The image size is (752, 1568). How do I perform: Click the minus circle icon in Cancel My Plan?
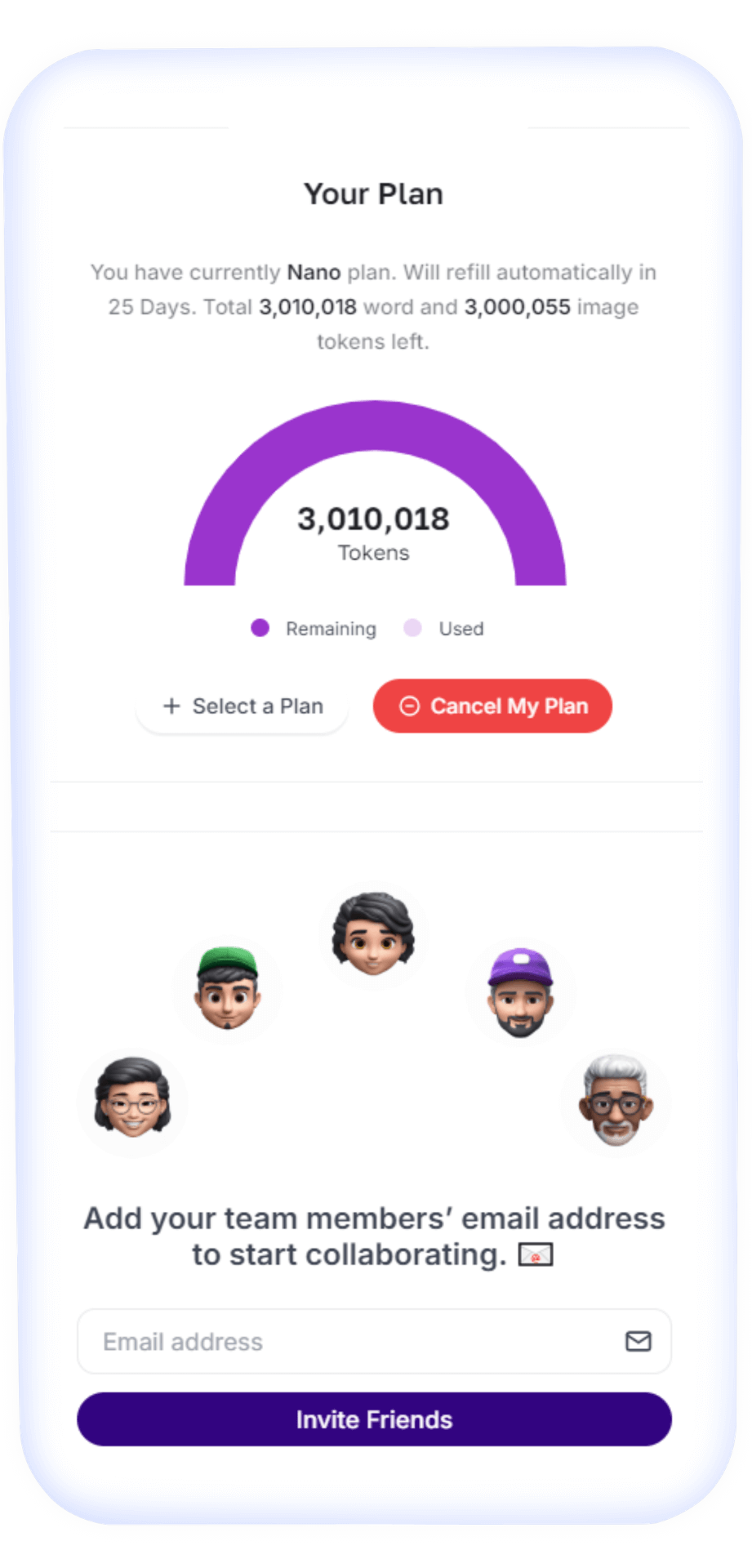tap(409, 706)
